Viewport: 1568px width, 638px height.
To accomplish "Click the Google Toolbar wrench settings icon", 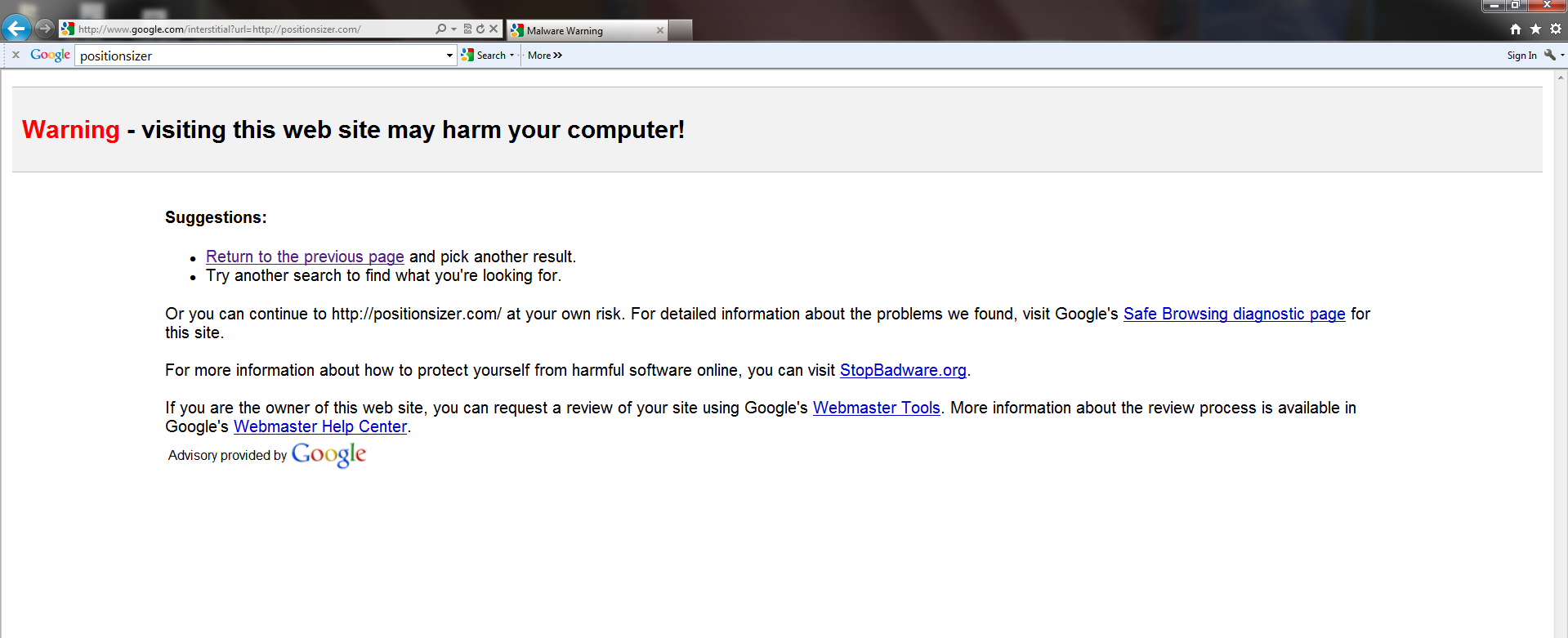I will [x=1550, y=55].
